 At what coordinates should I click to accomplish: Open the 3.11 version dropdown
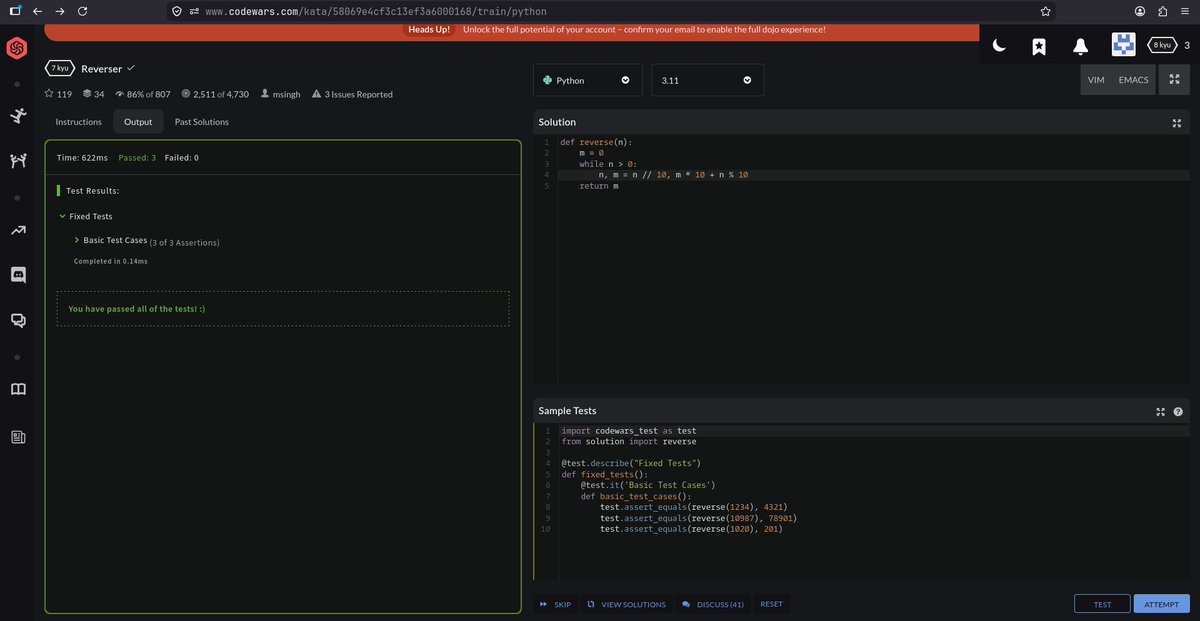click(x=707, y=80)
